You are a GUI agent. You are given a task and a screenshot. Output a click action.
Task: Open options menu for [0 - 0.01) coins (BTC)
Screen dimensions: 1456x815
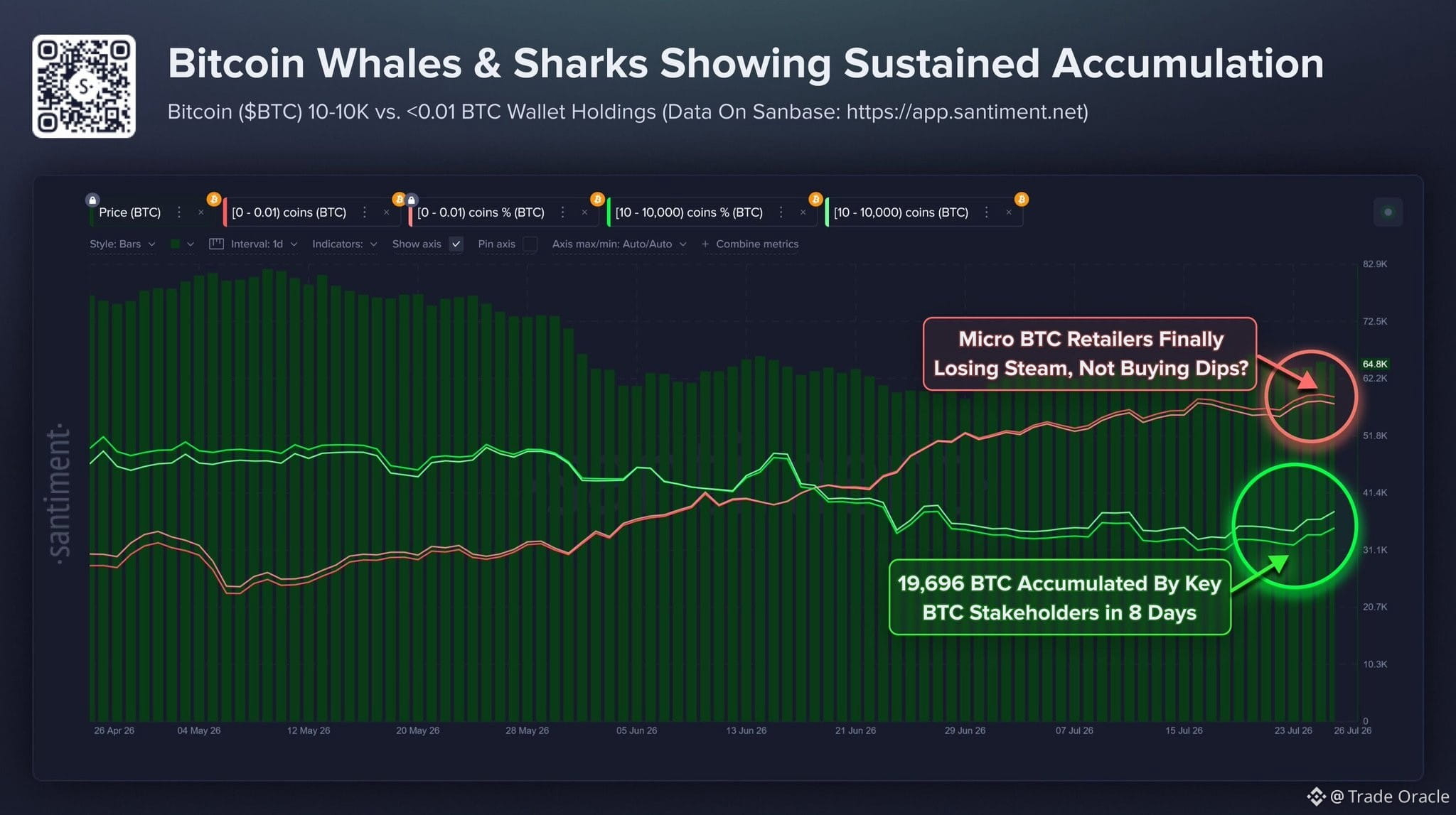[365, 212]
